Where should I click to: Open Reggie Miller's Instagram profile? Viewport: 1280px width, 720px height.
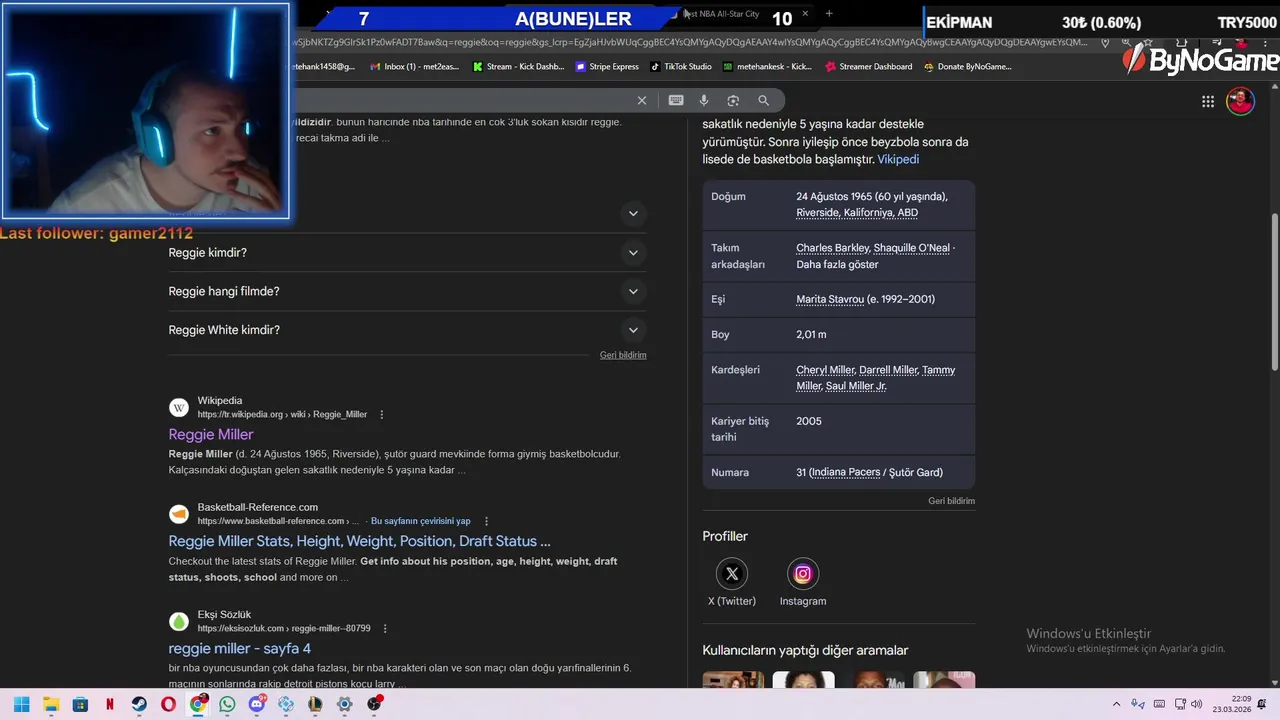tap(803, 582)
